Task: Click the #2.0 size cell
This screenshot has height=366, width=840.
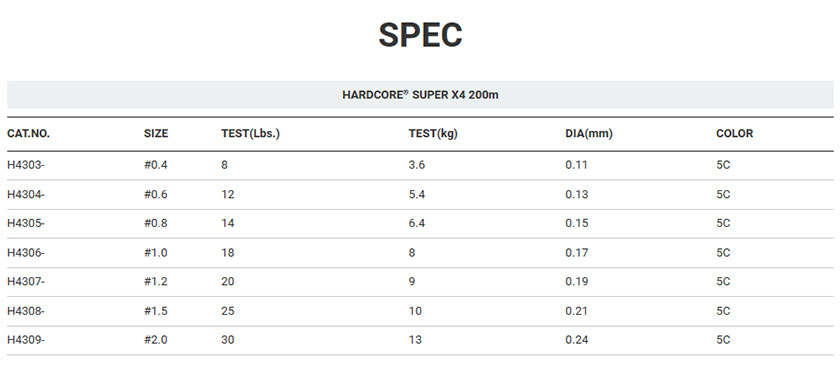Action: (x=156, y=340)
